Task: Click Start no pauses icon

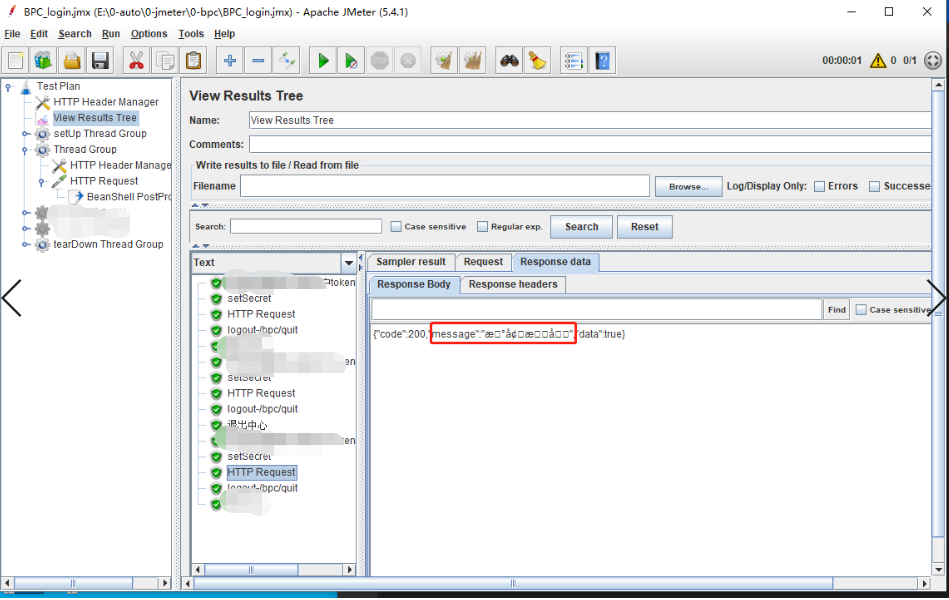Action: coord(351,61)
